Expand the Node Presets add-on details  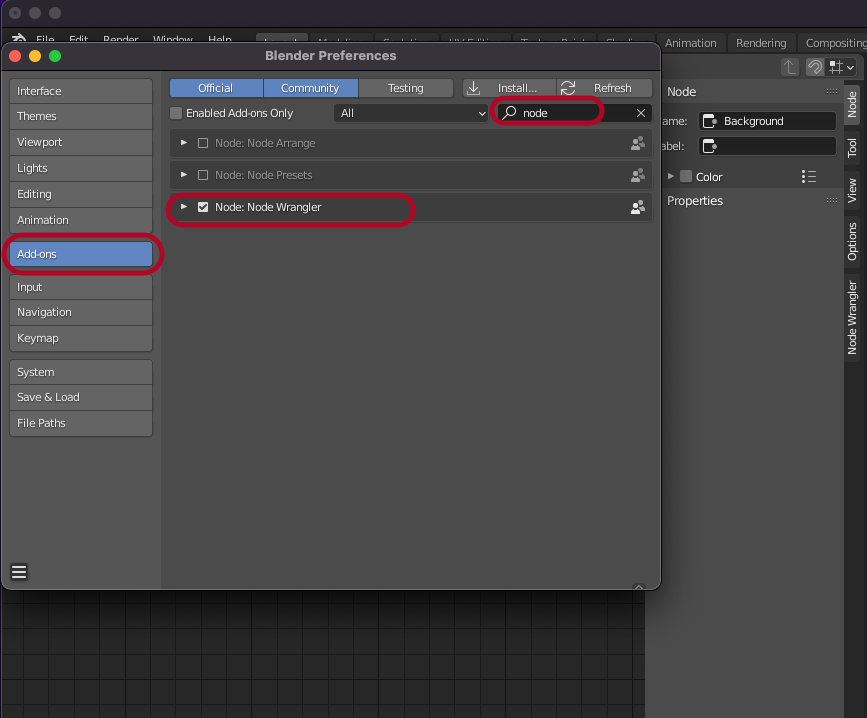[184, 175]
